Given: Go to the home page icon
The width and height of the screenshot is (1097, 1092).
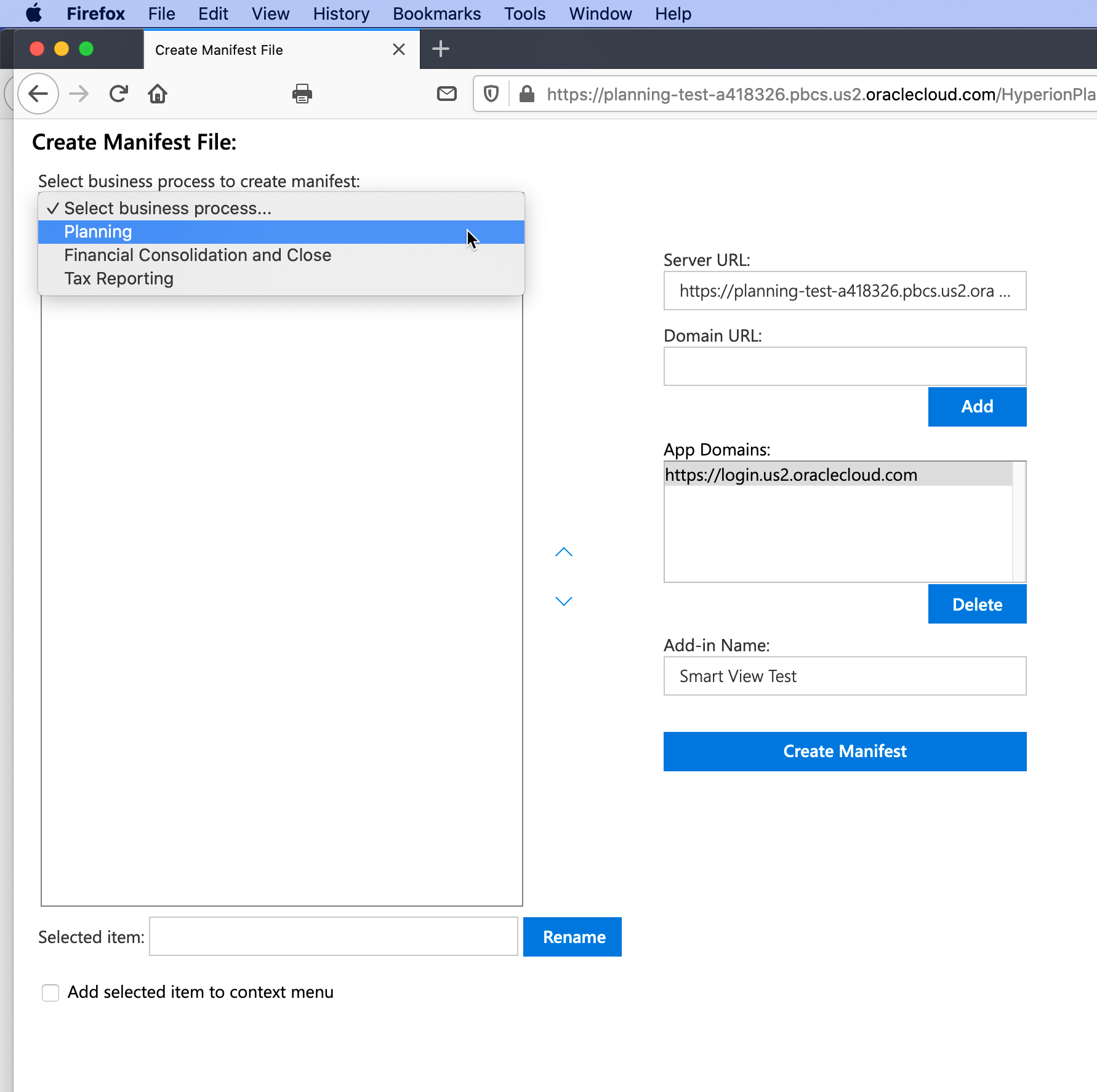Looking at the screenshot, I should (158, 94).
